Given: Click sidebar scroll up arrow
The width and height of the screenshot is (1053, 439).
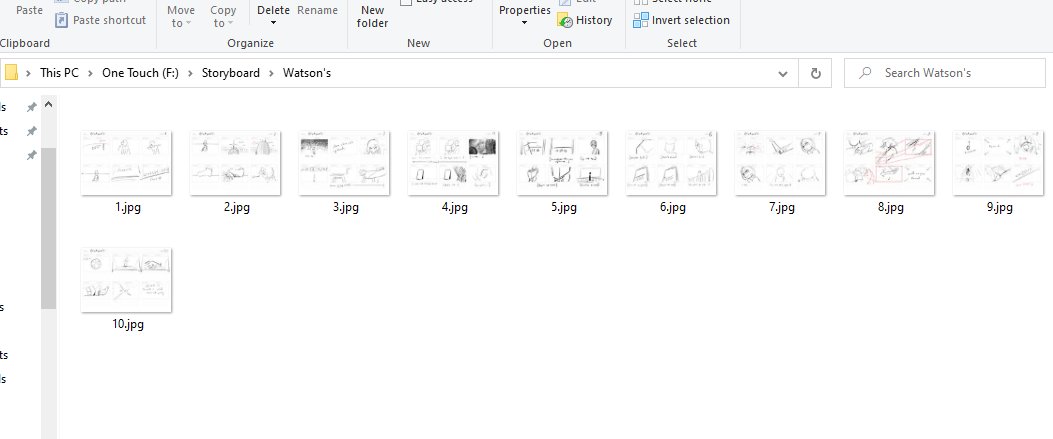Looking at the screenshot, I should 48,105.
